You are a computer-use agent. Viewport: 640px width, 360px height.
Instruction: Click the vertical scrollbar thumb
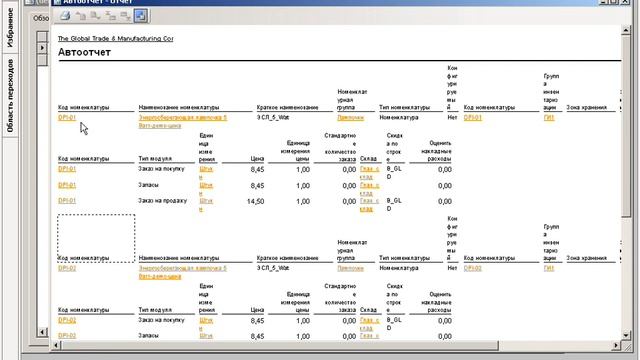click(626, 126)
